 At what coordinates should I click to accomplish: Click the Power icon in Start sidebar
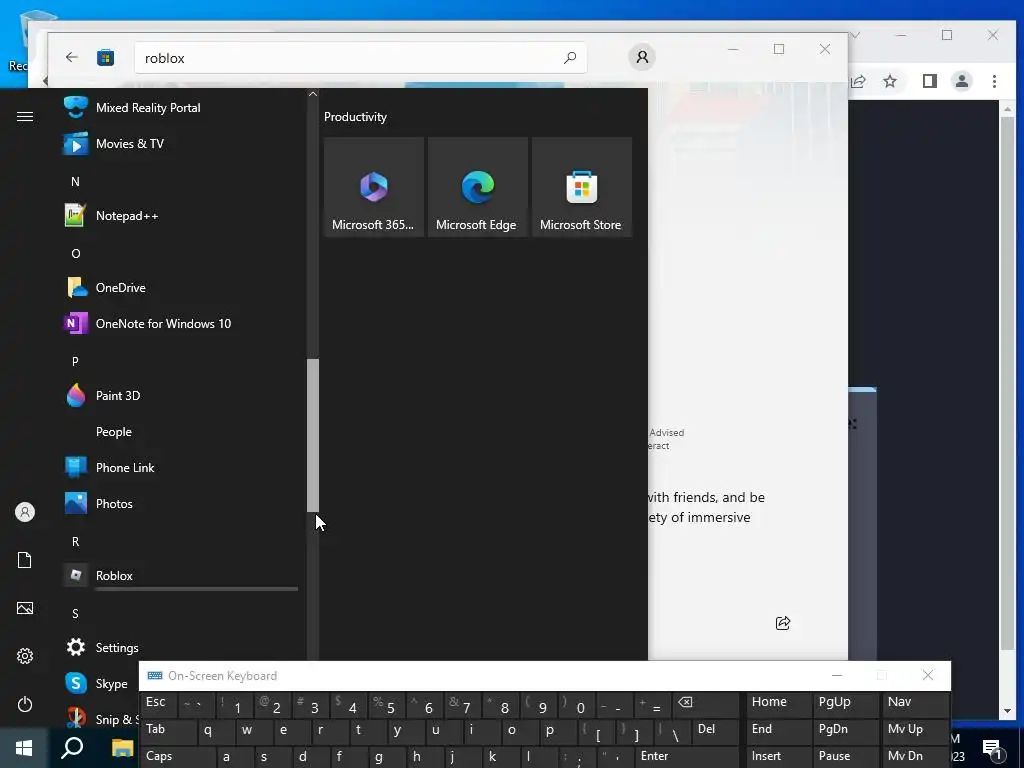[25, 704]
